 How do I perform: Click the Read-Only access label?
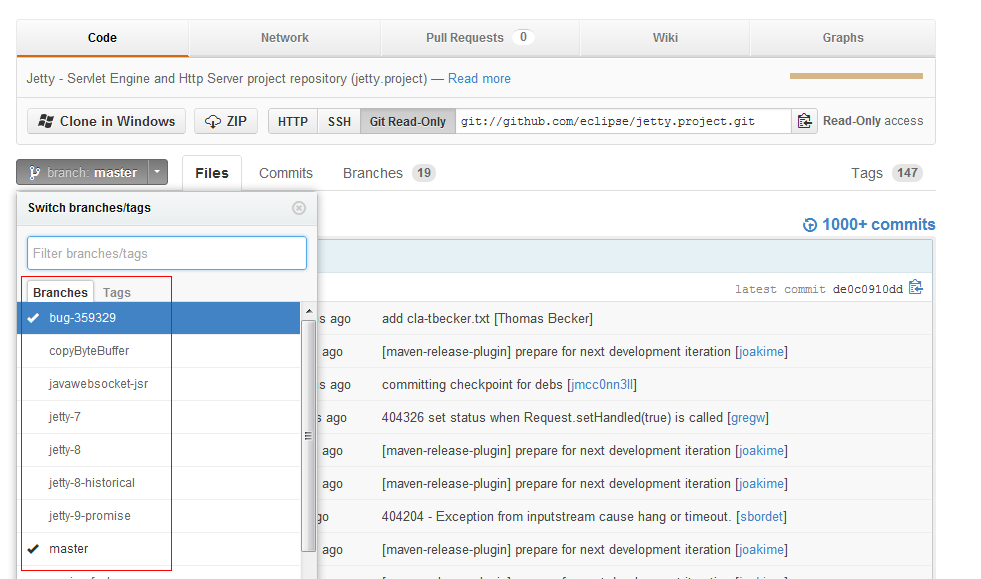point(873,121)
